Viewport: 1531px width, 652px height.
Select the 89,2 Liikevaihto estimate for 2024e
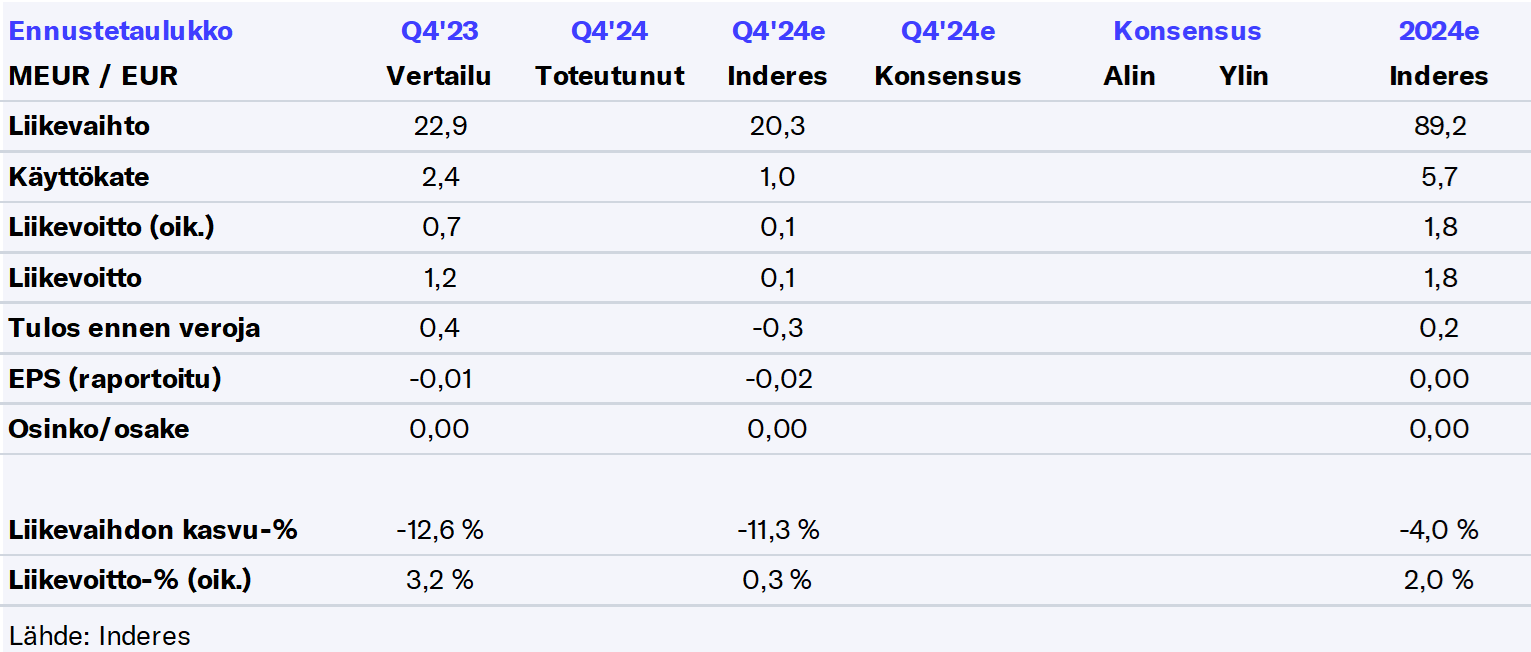pos(1438,126)
